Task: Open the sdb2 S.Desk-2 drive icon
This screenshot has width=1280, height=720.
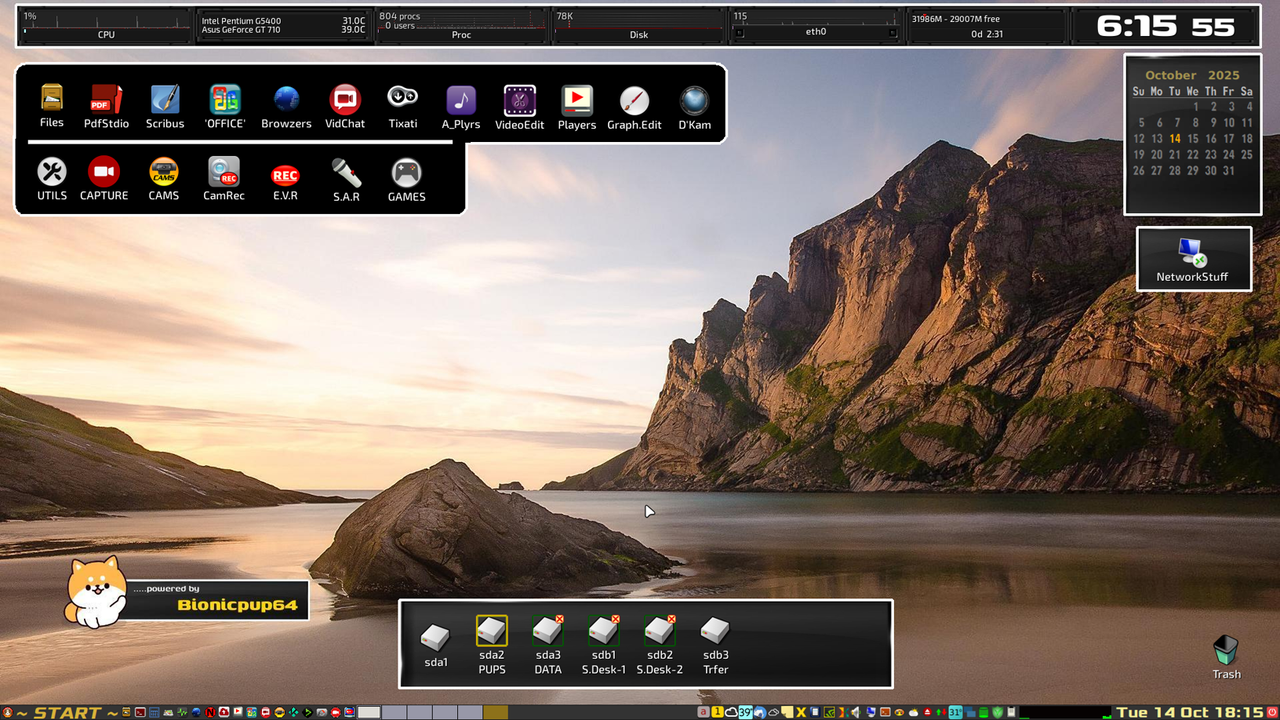Action: coord(660,630)
